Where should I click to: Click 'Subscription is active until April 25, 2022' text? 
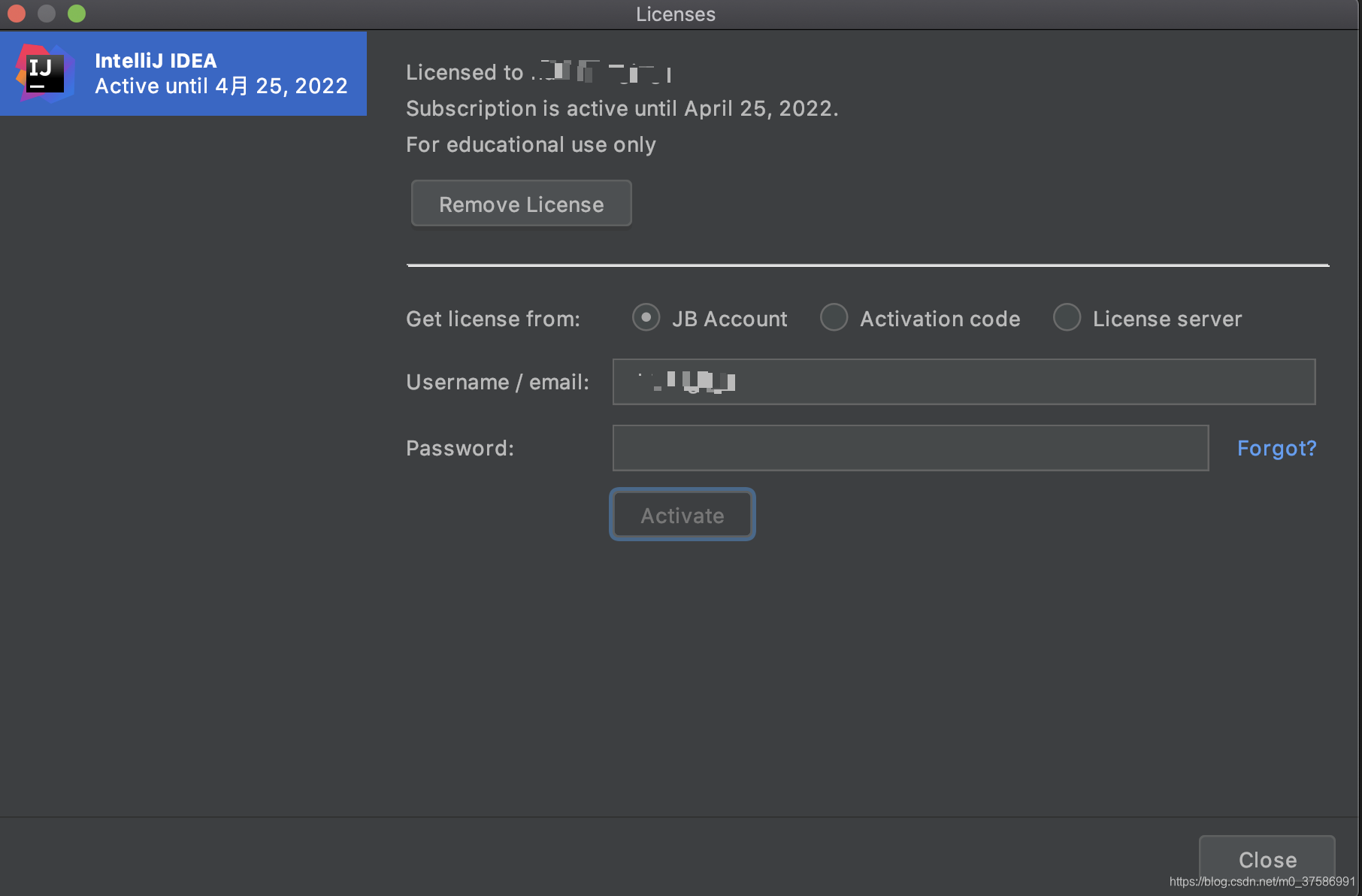(x=622, y=108)
